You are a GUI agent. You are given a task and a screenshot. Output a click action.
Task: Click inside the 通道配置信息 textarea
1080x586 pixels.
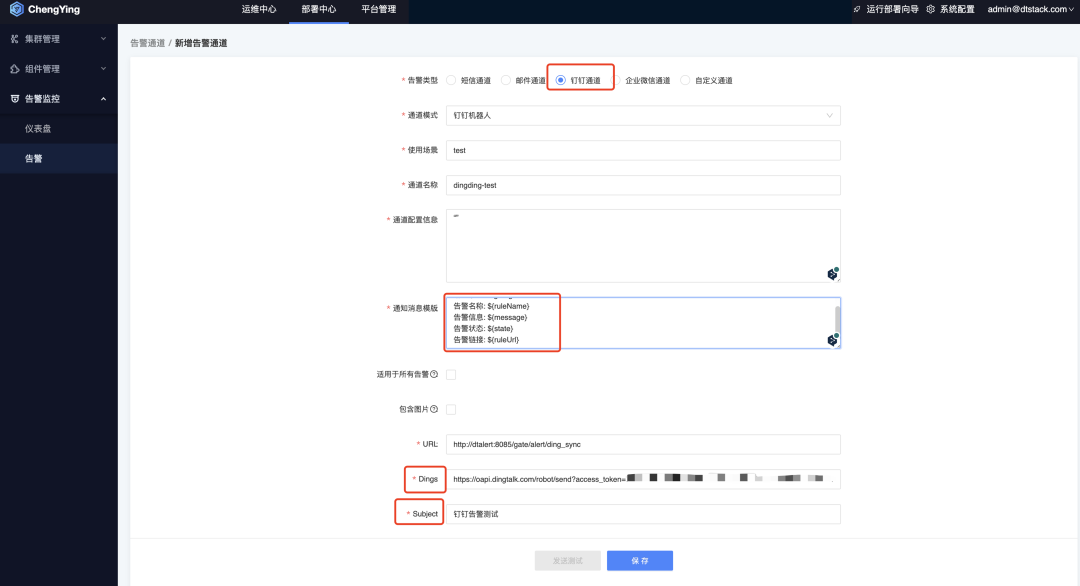pyautogui.click(x=643, y=246)
